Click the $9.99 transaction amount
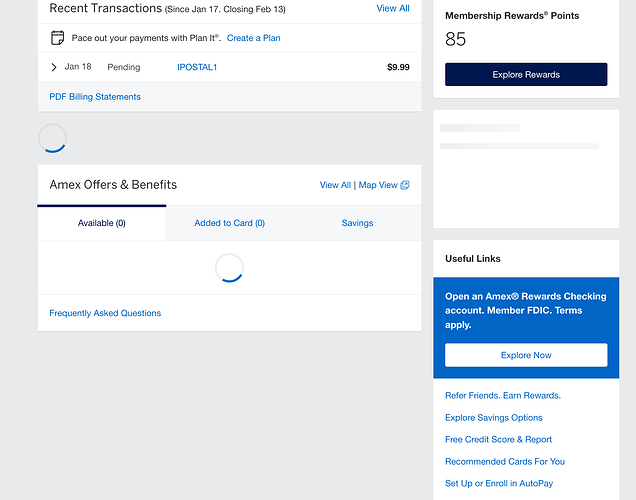Screen dimensions: 636x500 click(x=398, y=67)
